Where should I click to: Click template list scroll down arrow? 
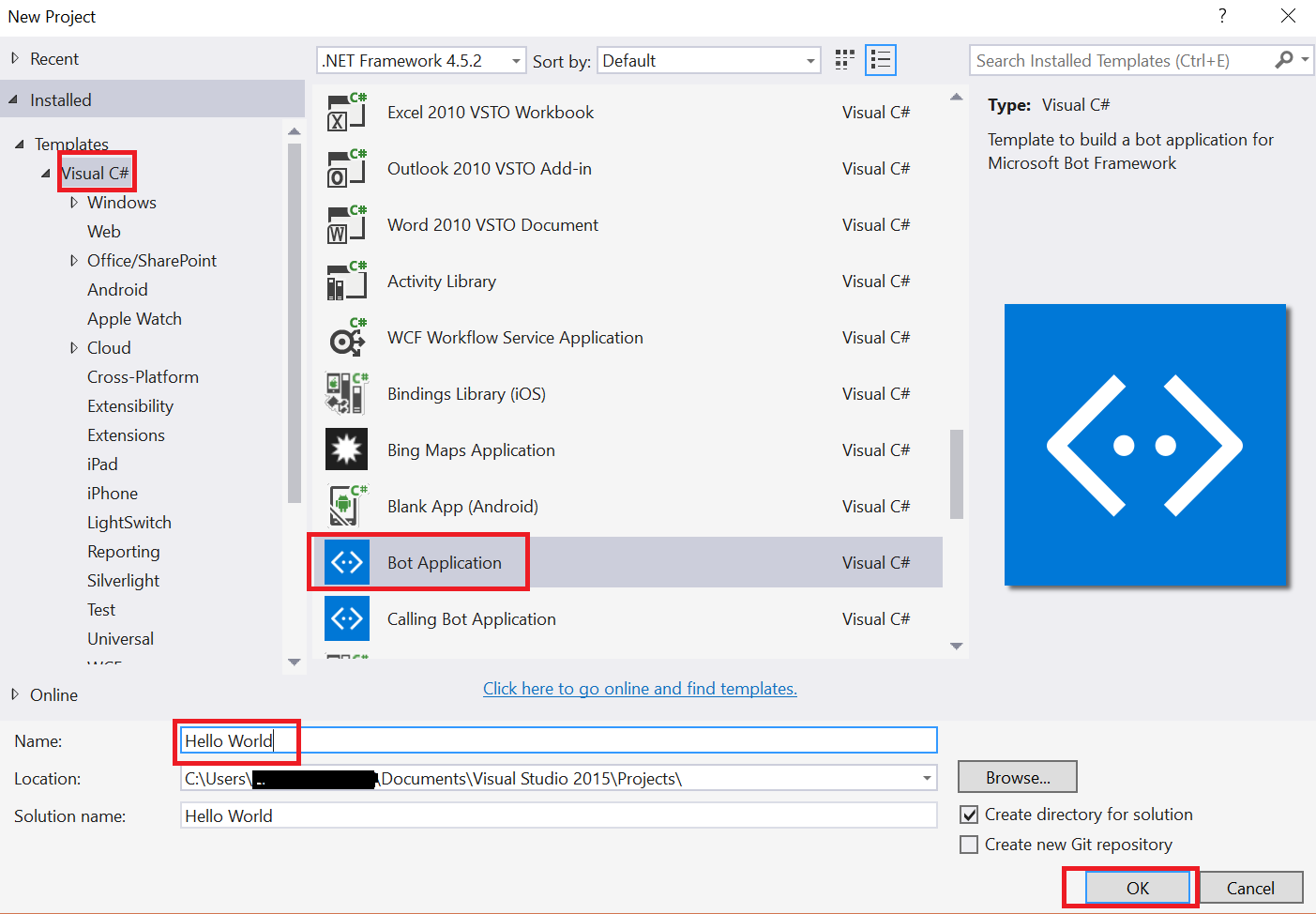(x=957, y=646)
